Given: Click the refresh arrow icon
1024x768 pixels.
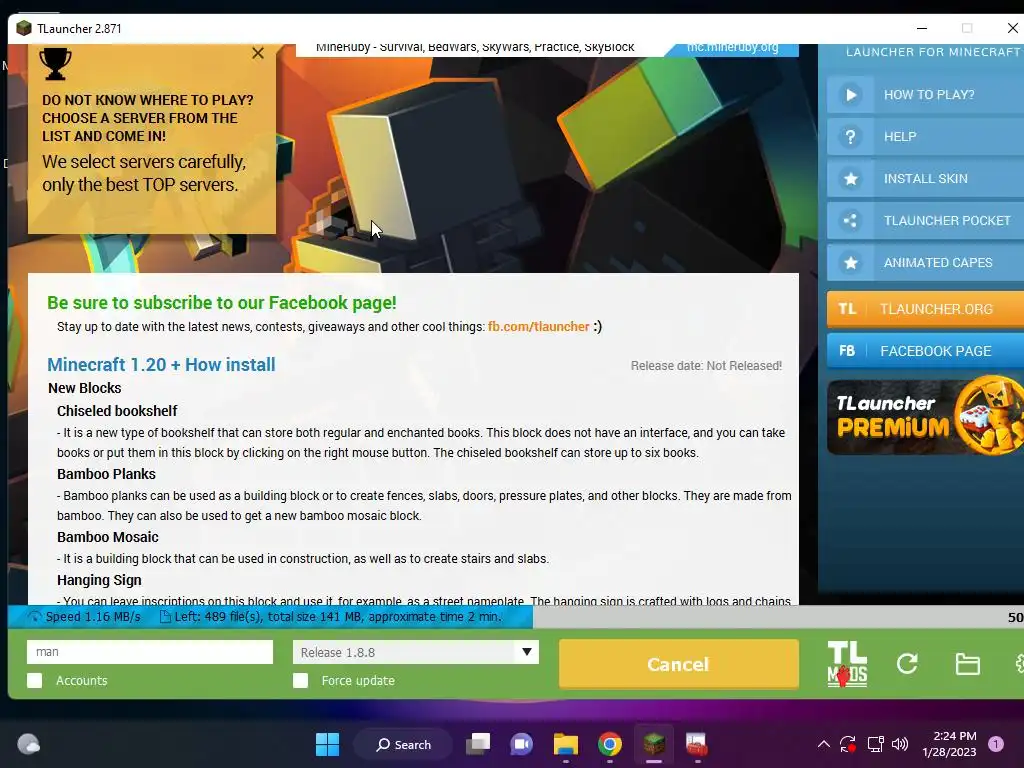Looking at the screenshot, I should 907,664.
